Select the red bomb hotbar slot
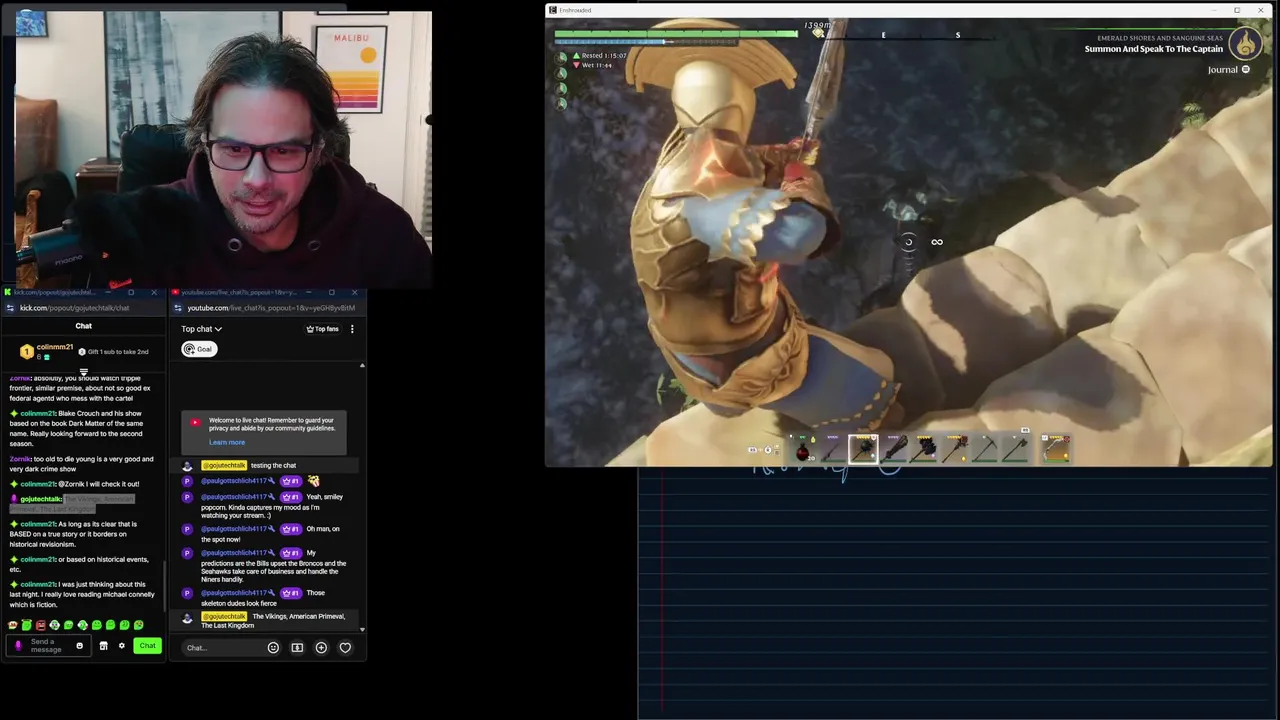The height and width of the screenshot is (720, 1280). tap(803, 450)
